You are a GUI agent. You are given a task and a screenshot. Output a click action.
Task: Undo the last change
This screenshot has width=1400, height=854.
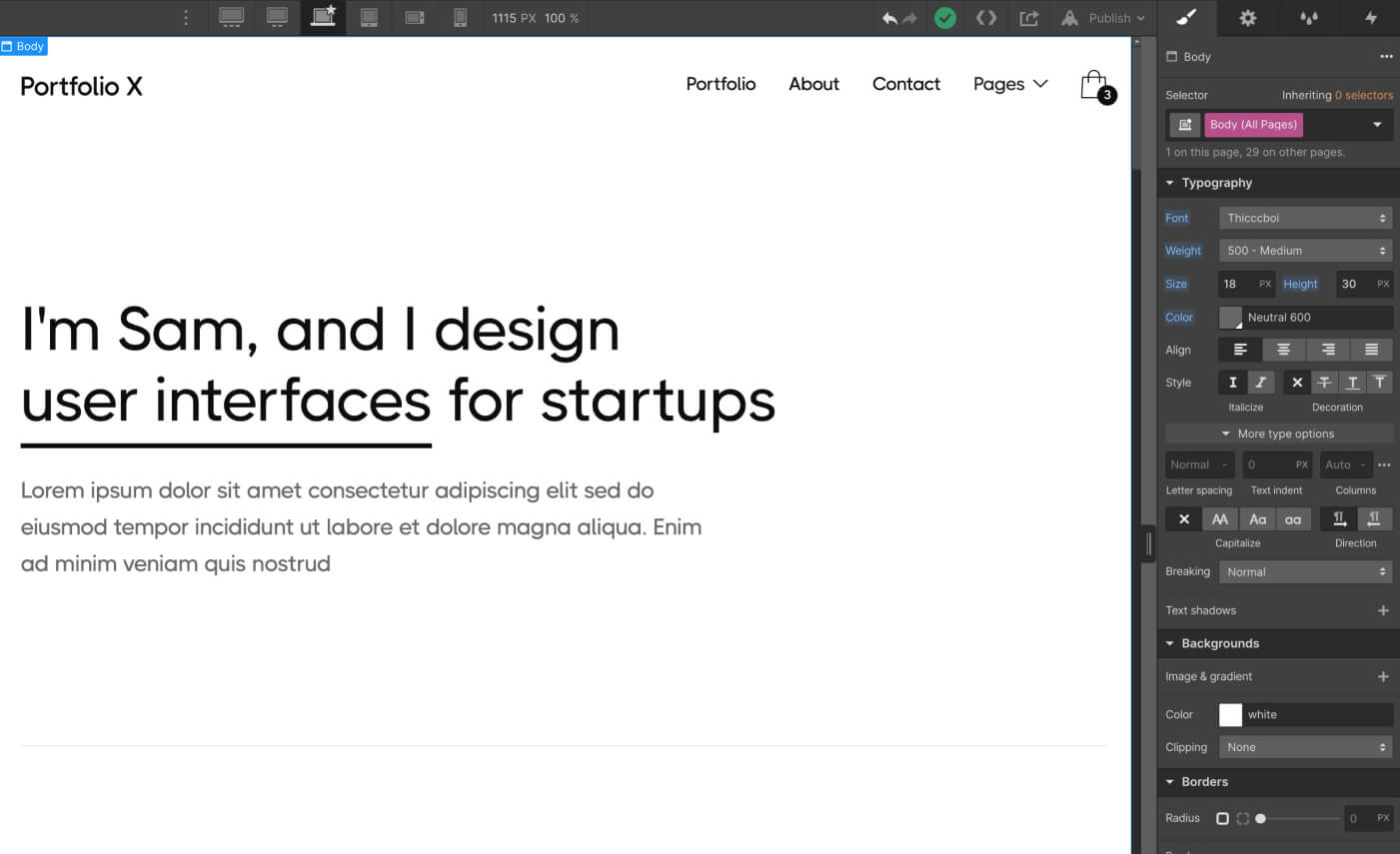pyautogui.click(x=889, y=17)
